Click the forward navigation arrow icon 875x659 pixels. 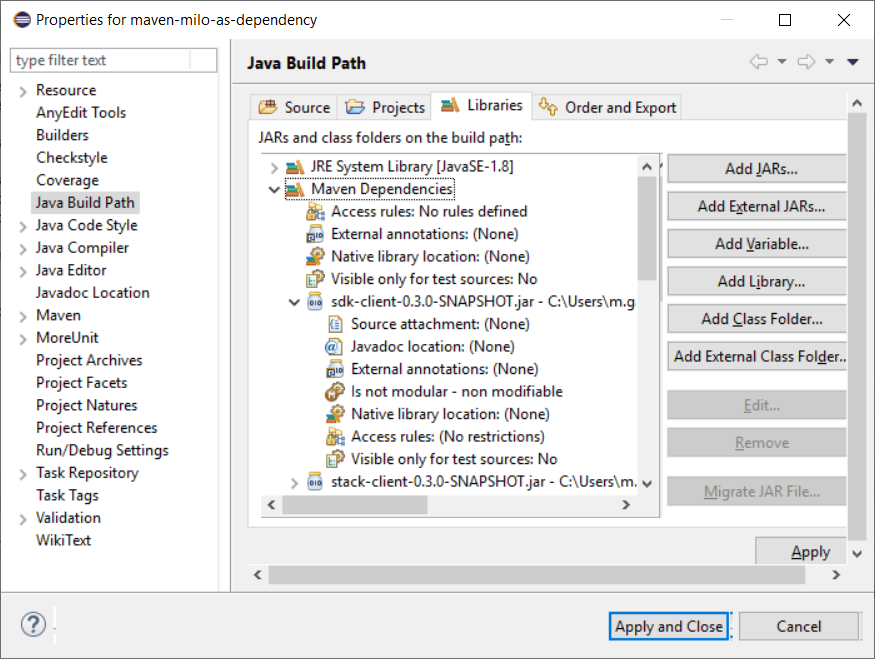coord(806,61)
